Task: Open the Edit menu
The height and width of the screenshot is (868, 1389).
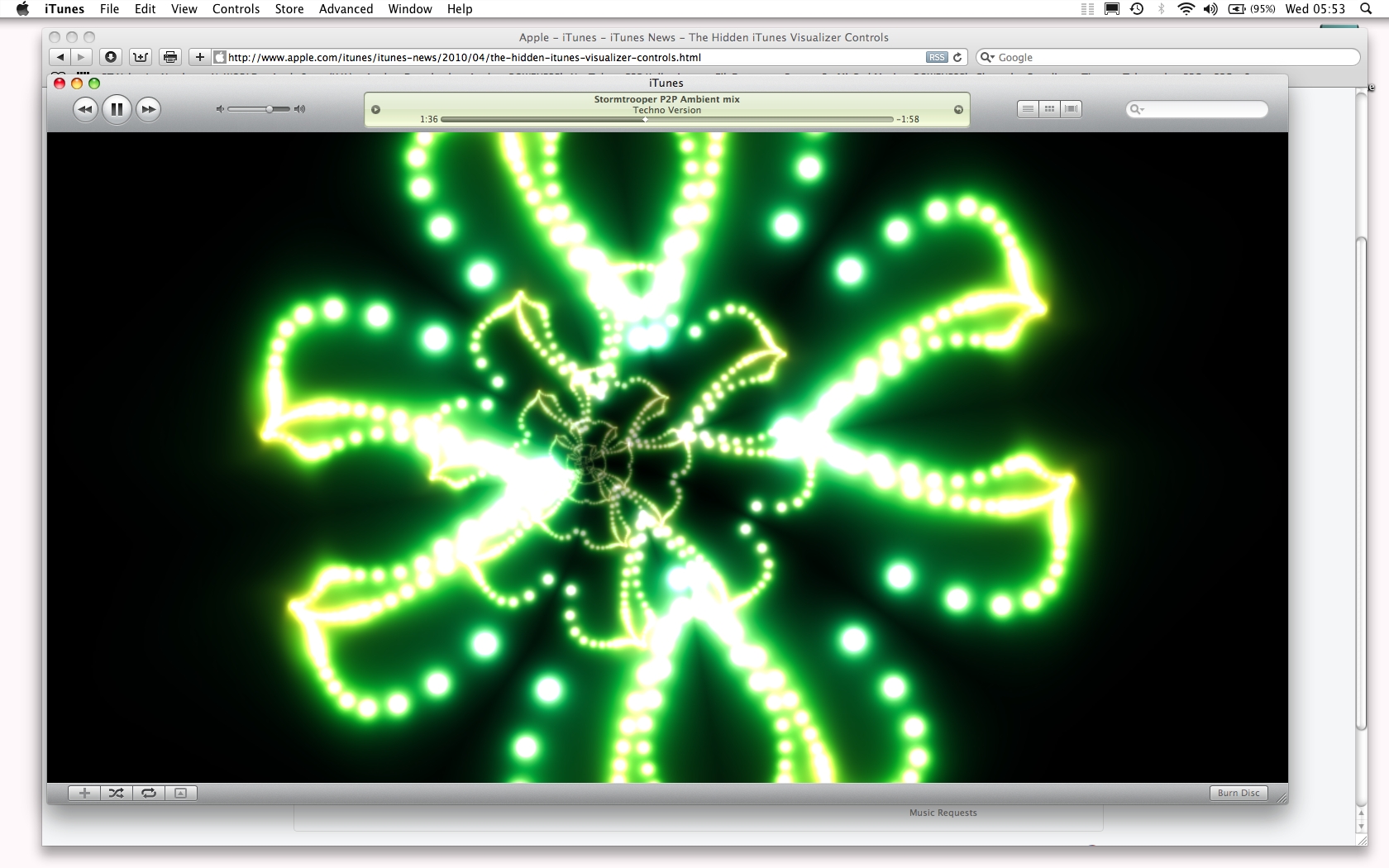Action: click(146, 9)
